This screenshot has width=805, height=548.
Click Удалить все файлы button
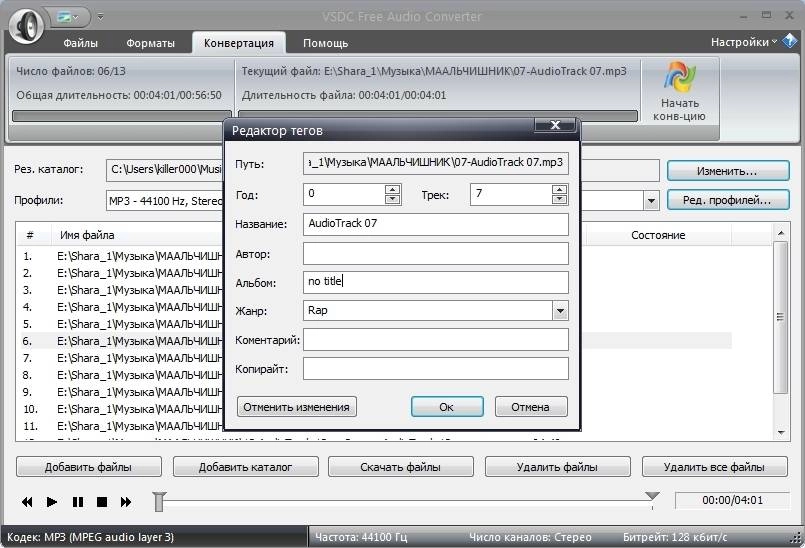coord(714,467)
